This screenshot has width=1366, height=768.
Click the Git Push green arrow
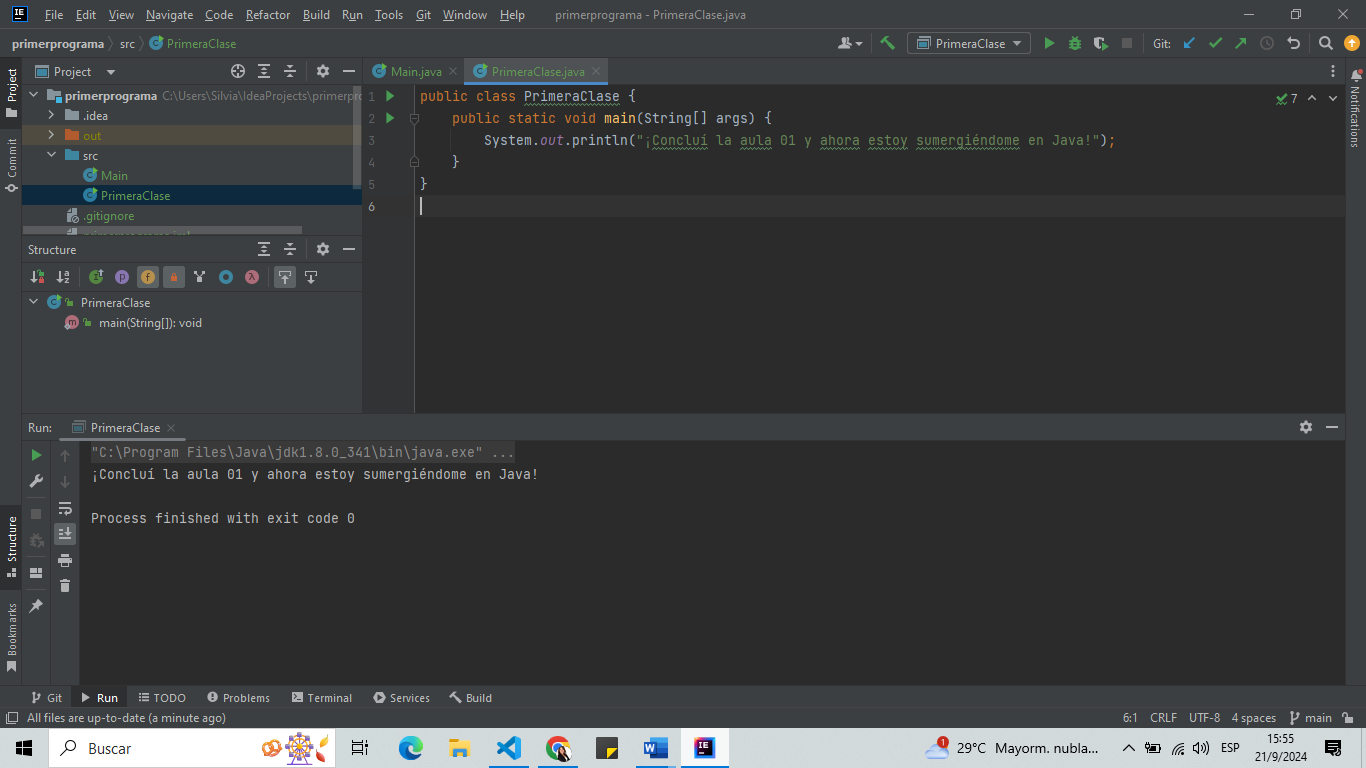coord(1241,43)
